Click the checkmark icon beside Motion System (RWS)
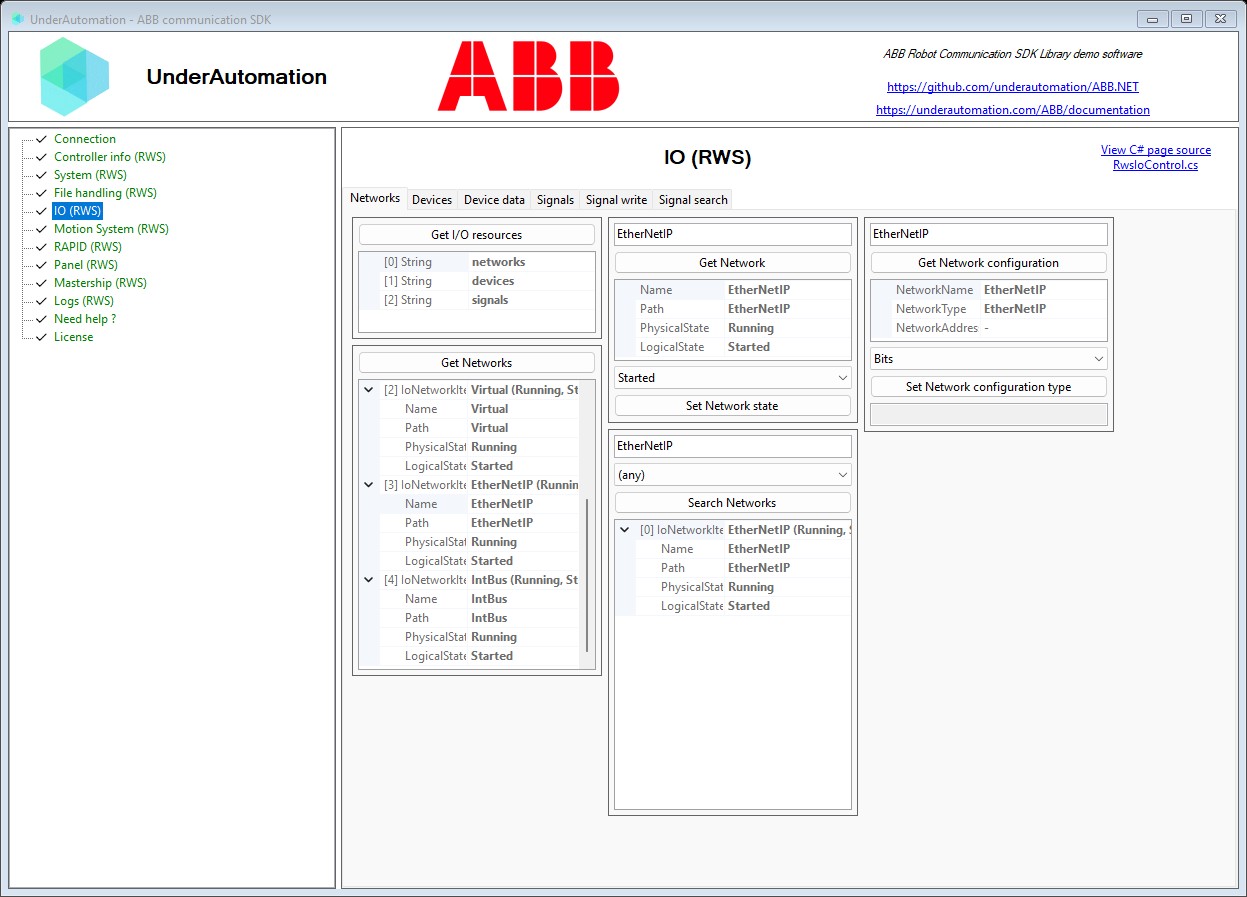 pos(41,229)
